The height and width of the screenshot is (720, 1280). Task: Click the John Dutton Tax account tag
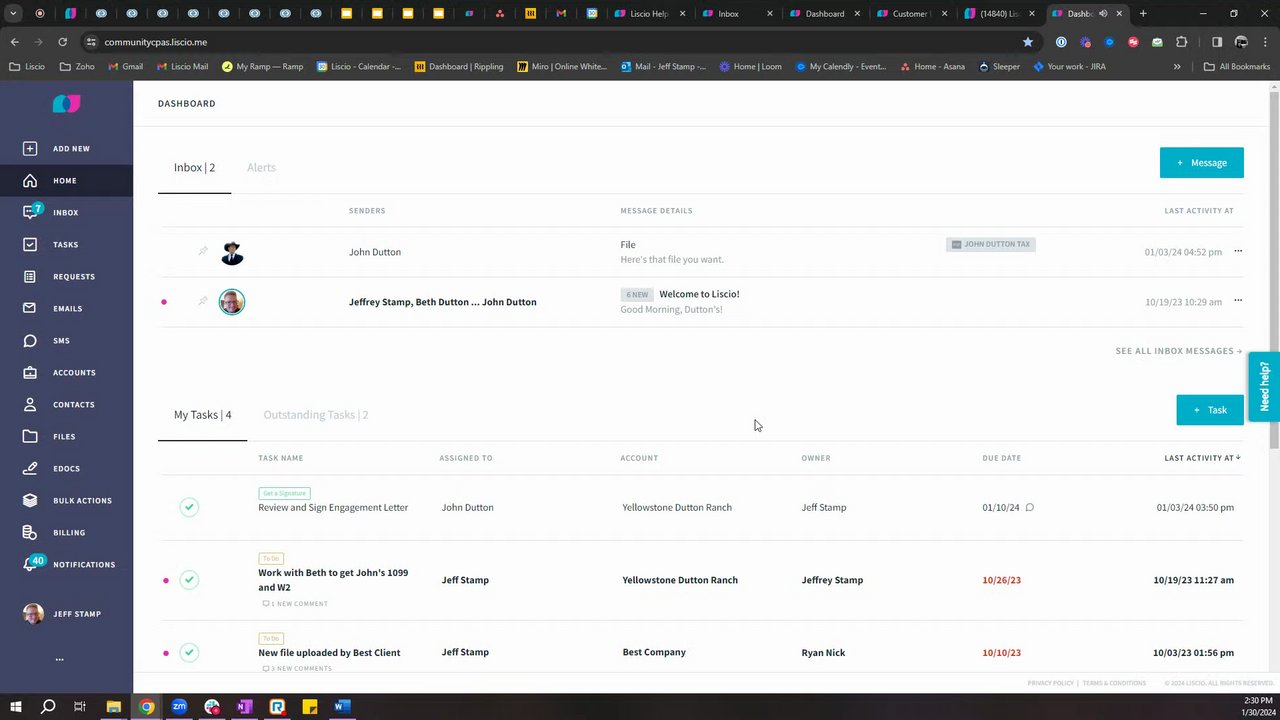[991, 244]
